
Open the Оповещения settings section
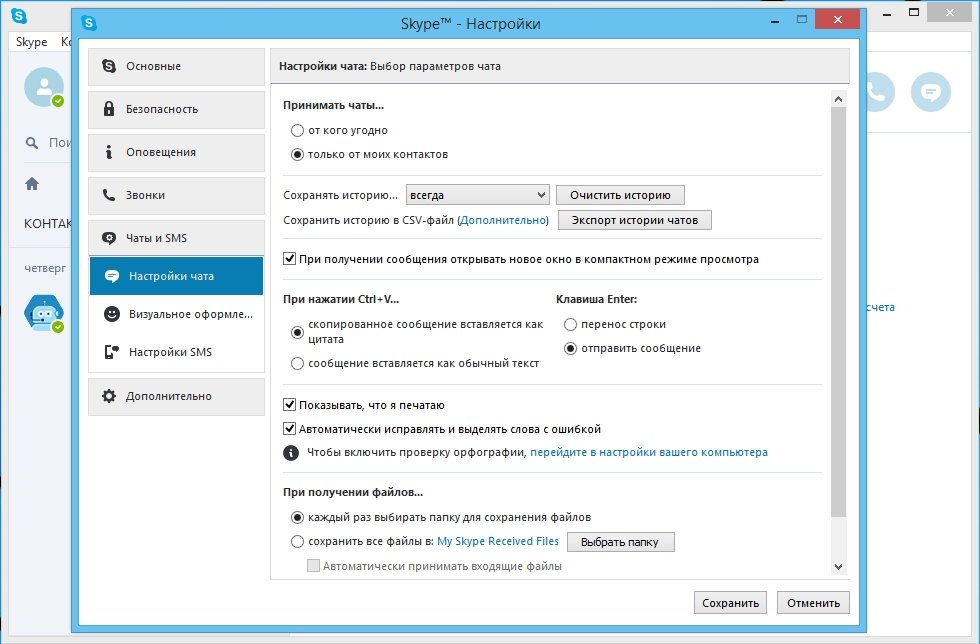coord(176,153)
